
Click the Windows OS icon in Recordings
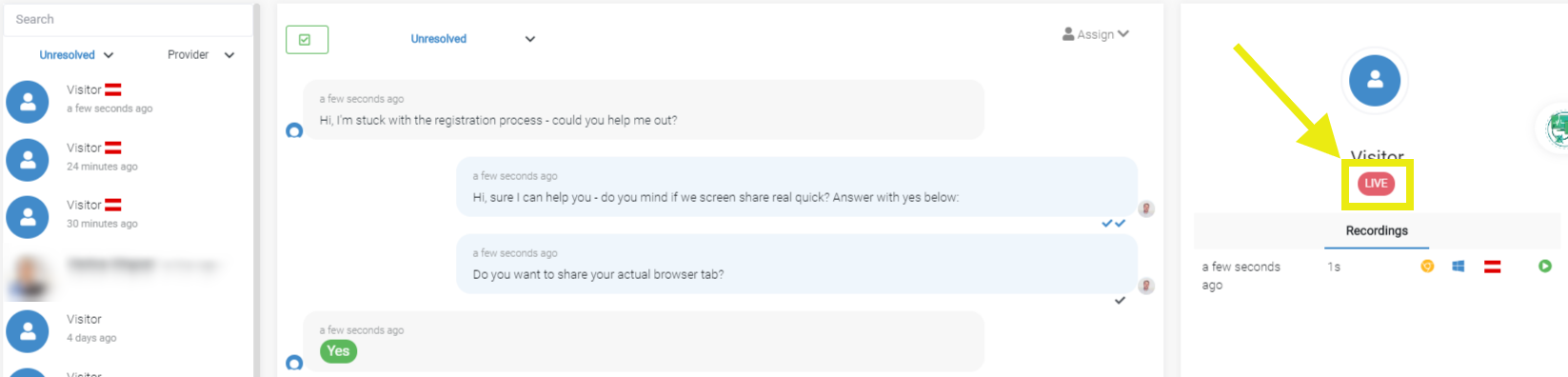tap(1458, 267)
